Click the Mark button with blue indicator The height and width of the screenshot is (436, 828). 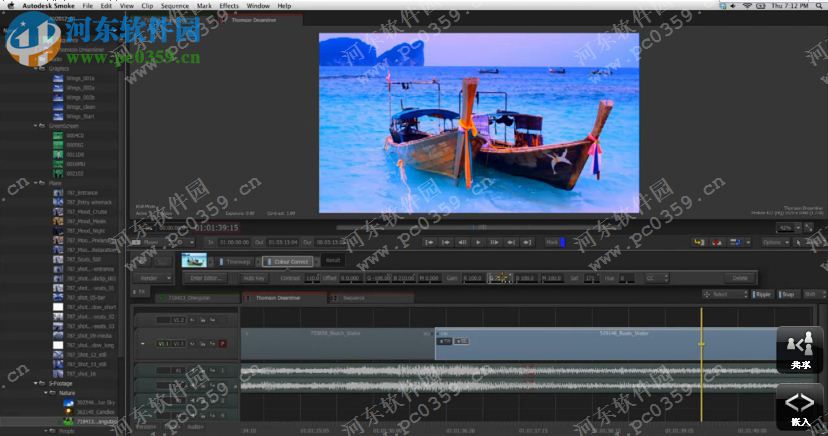point(556,242)
